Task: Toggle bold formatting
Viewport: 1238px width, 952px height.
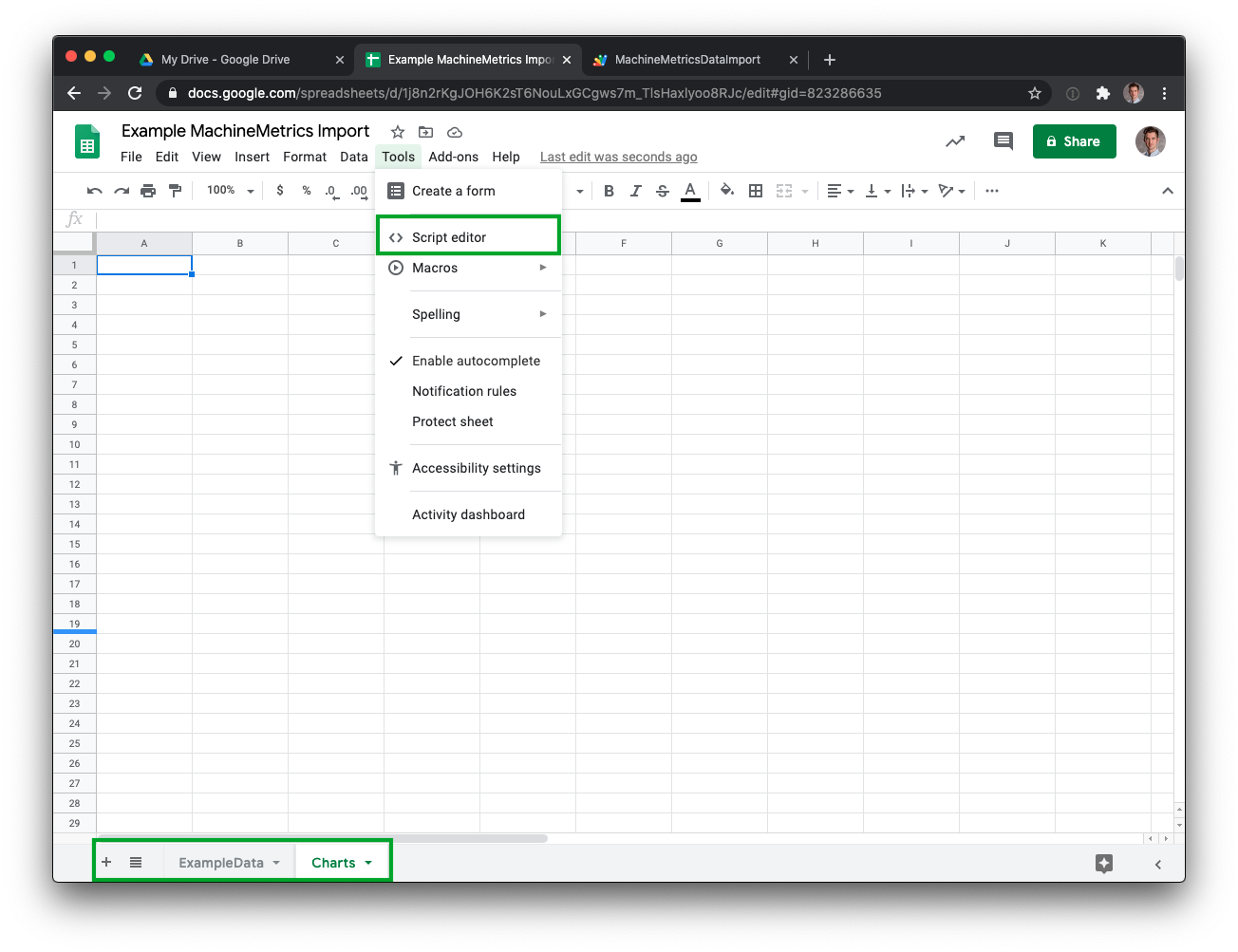Action: click(609, 191)
